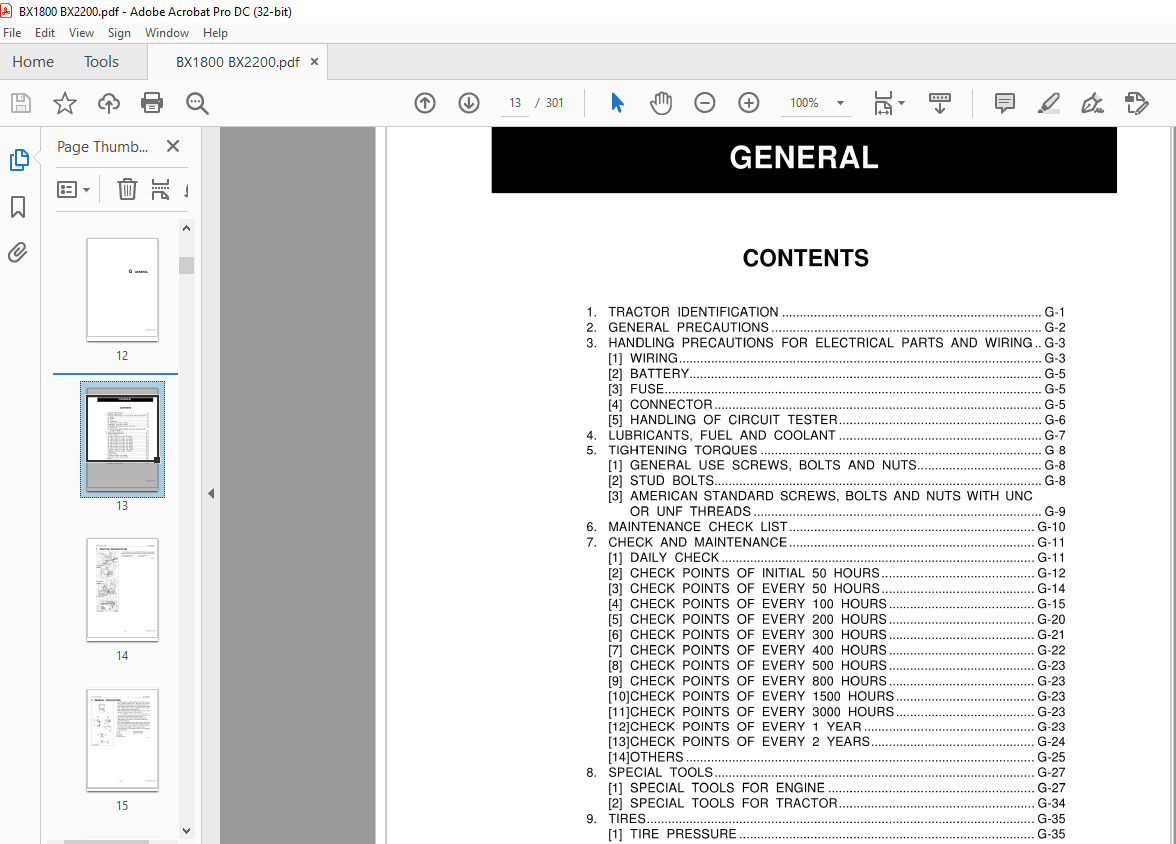This screenshot has height=844, width=1176.
Task: Select page 15 thumbnail
Action: pyautogui.click(x=122, y=740)
